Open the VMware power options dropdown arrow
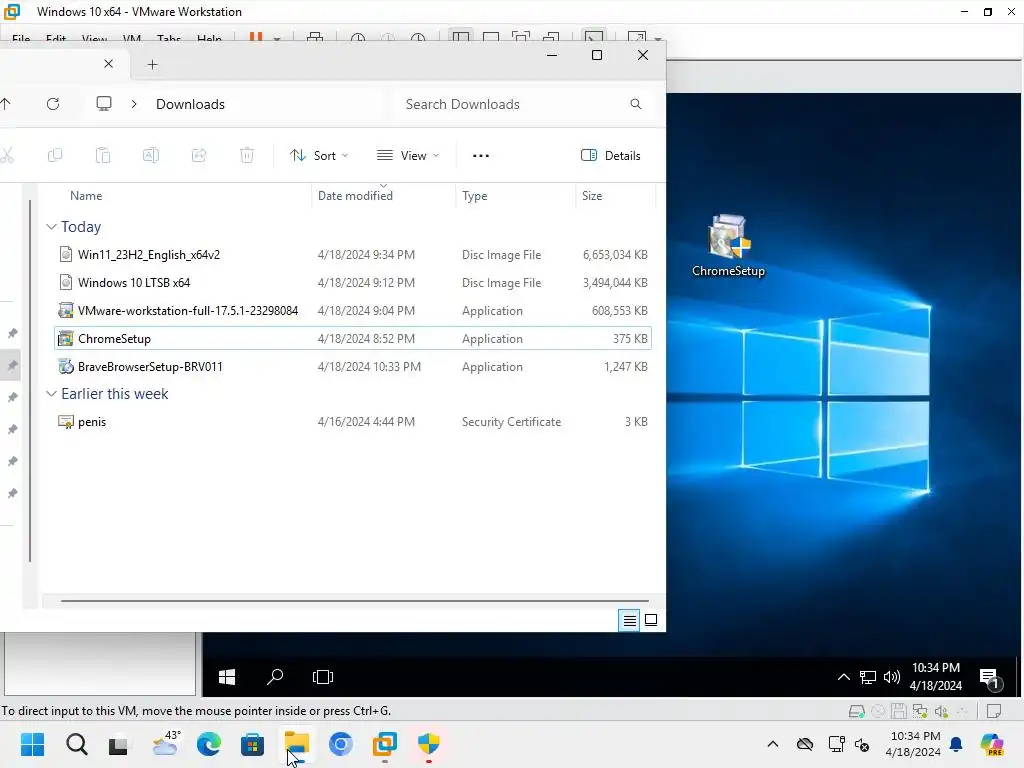The height and width of the screenshot is (768, 1024). (277, 39)
